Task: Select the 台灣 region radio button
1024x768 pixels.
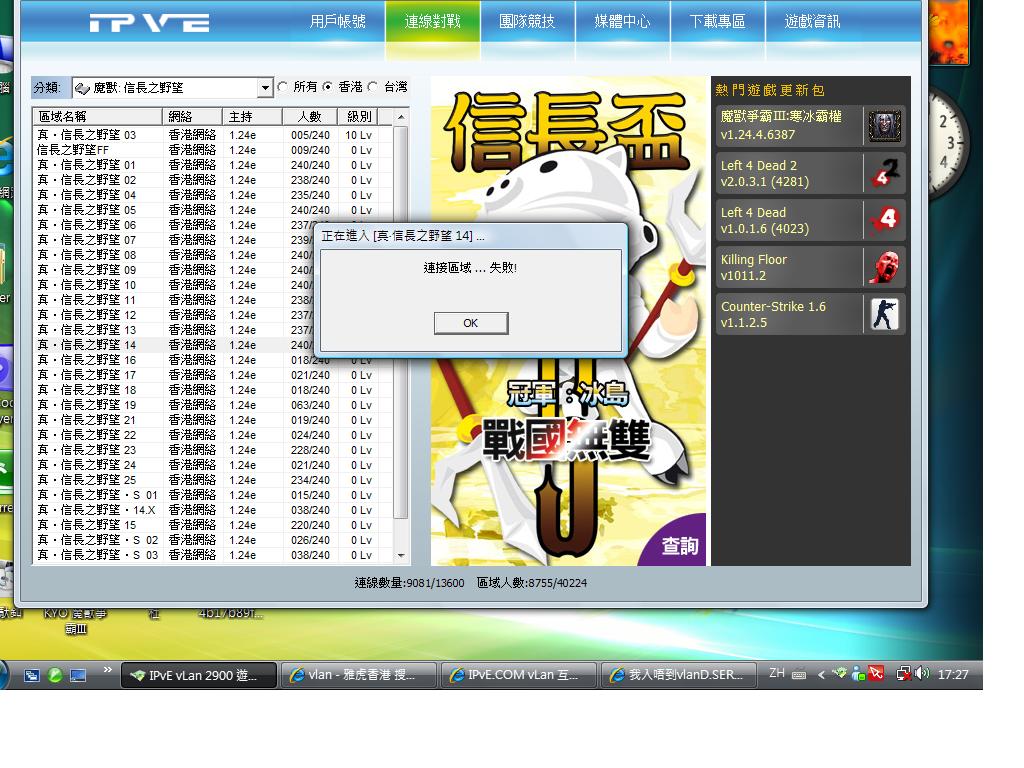Action: [373, 88]
